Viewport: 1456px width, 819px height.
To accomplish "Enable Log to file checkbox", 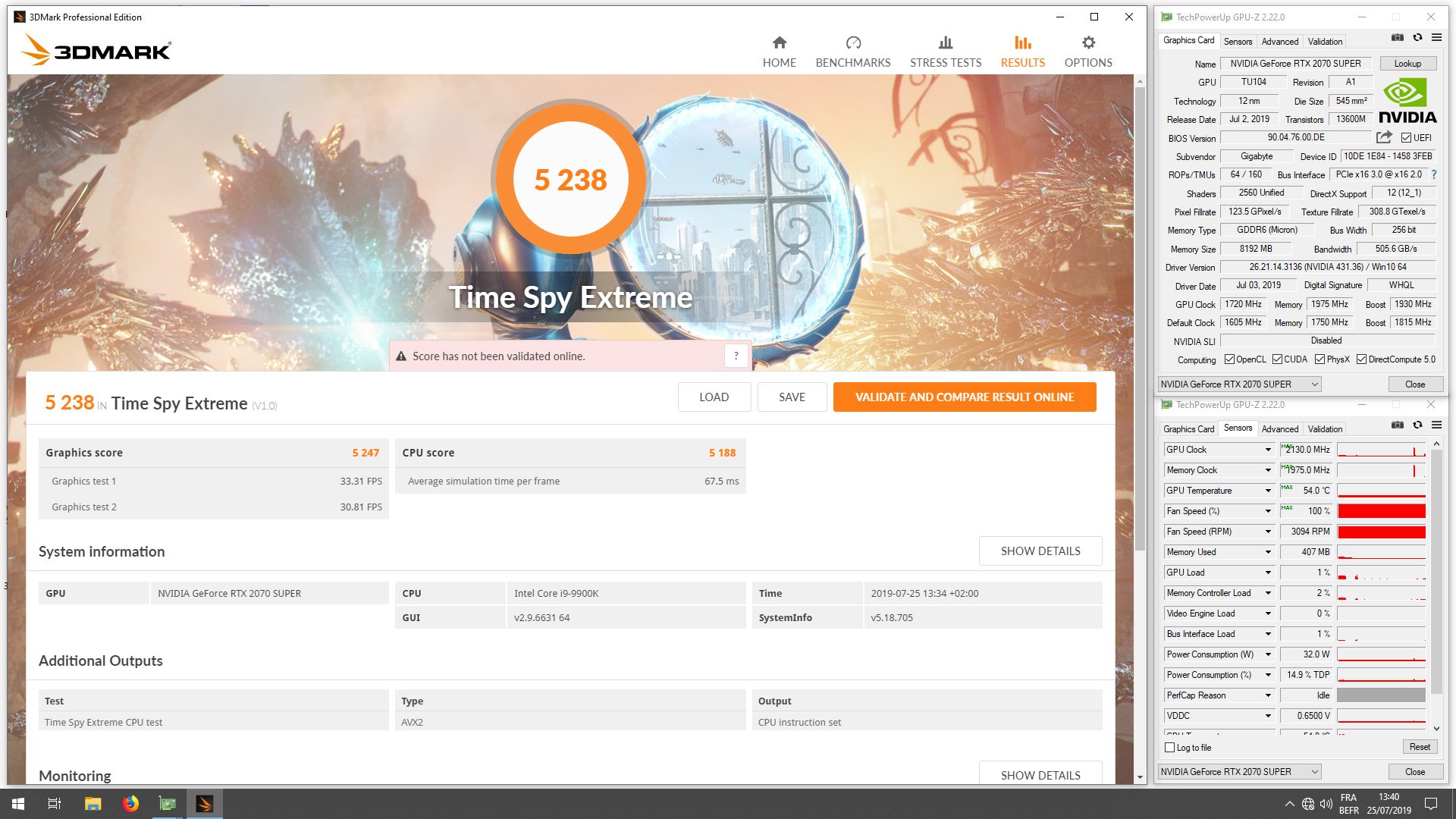I will pyautogui.click(x=1169, y=748).
